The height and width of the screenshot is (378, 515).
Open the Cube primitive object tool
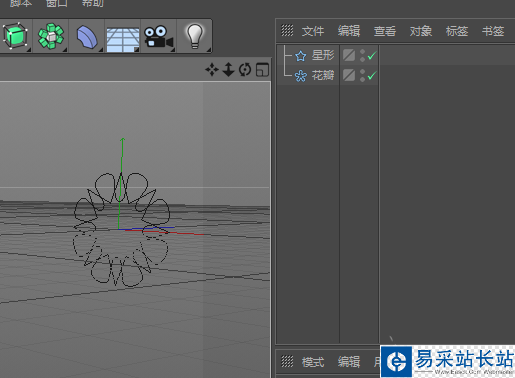coord(15,35)
